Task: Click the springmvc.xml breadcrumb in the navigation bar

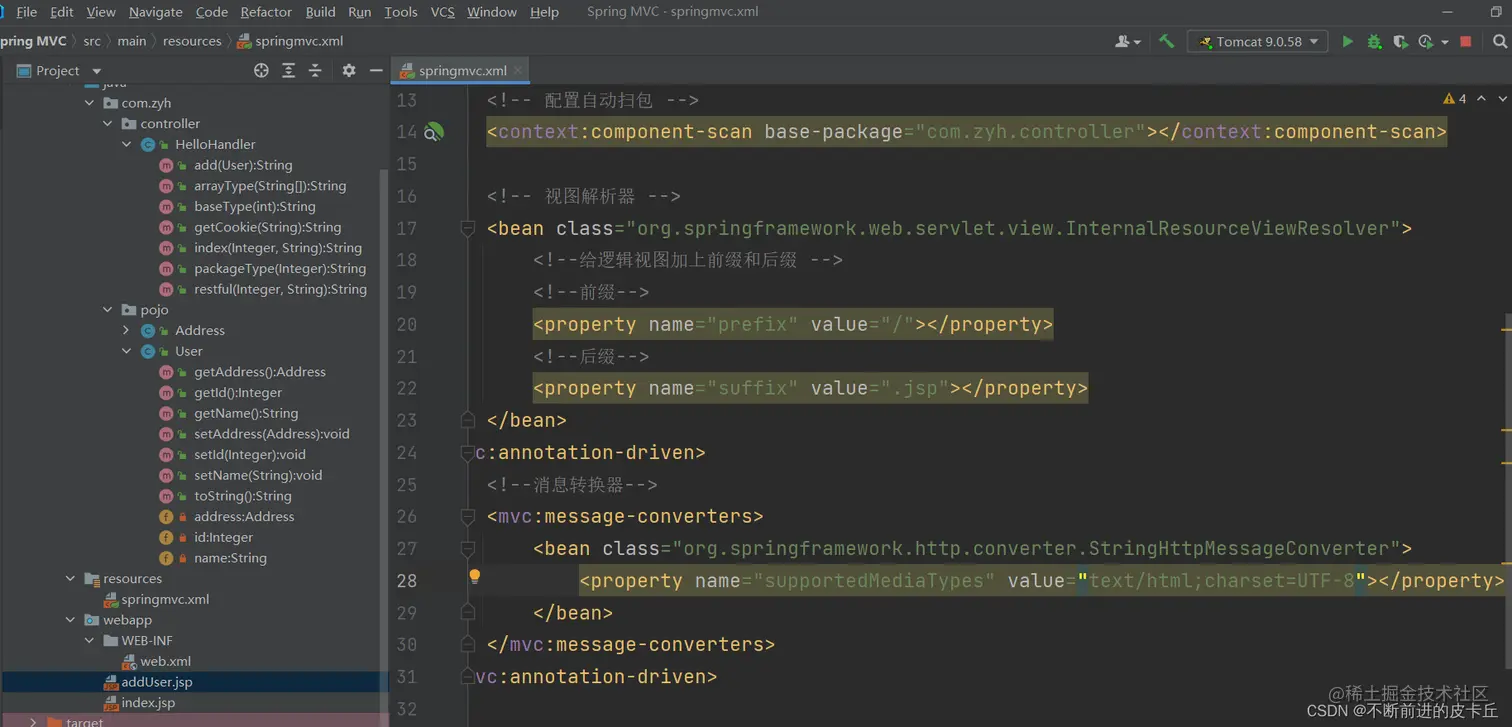Action: 290,41
